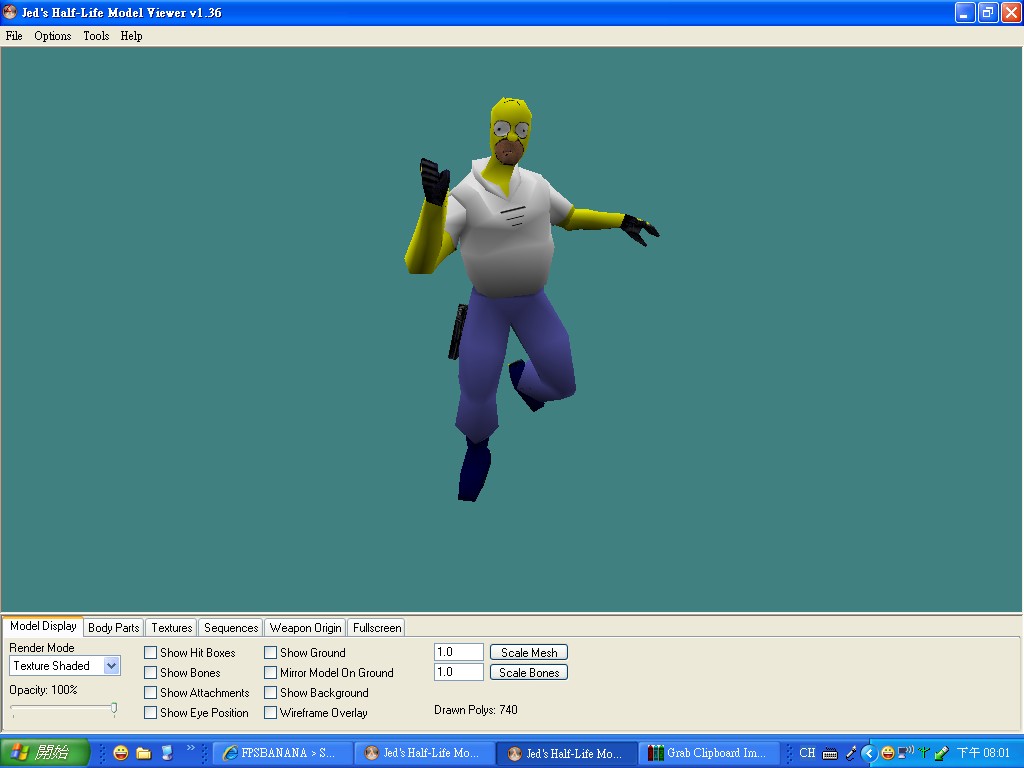Click the green antenna tray icon
The height and width of the screenshot is (768, 1024).
pos(923,753)
